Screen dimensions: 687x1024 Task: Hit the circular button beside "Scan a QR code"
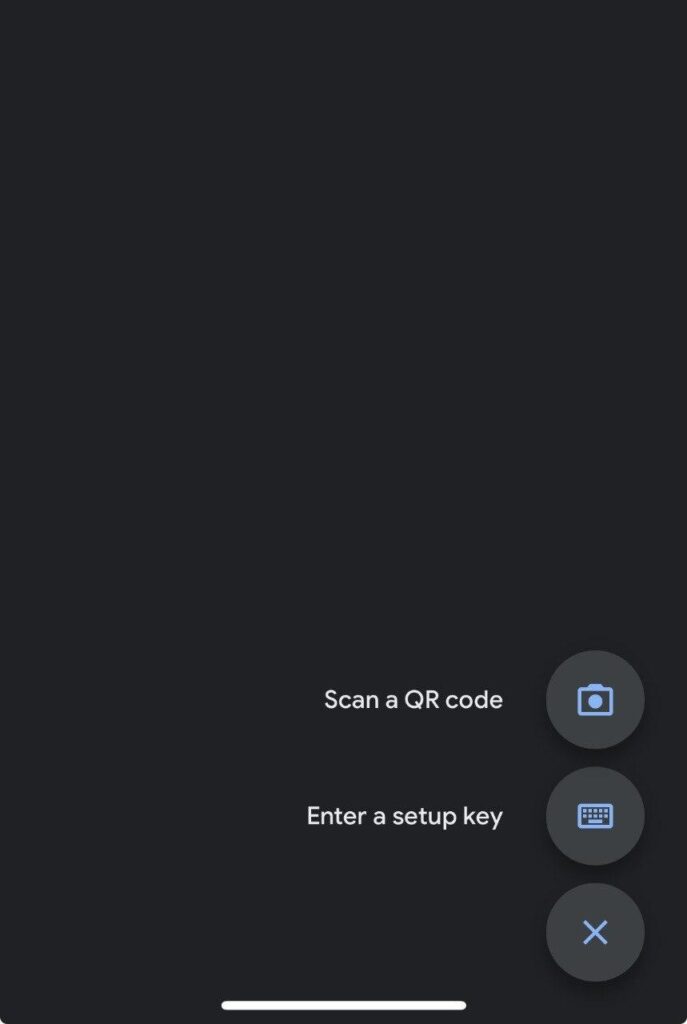[595, 700]
